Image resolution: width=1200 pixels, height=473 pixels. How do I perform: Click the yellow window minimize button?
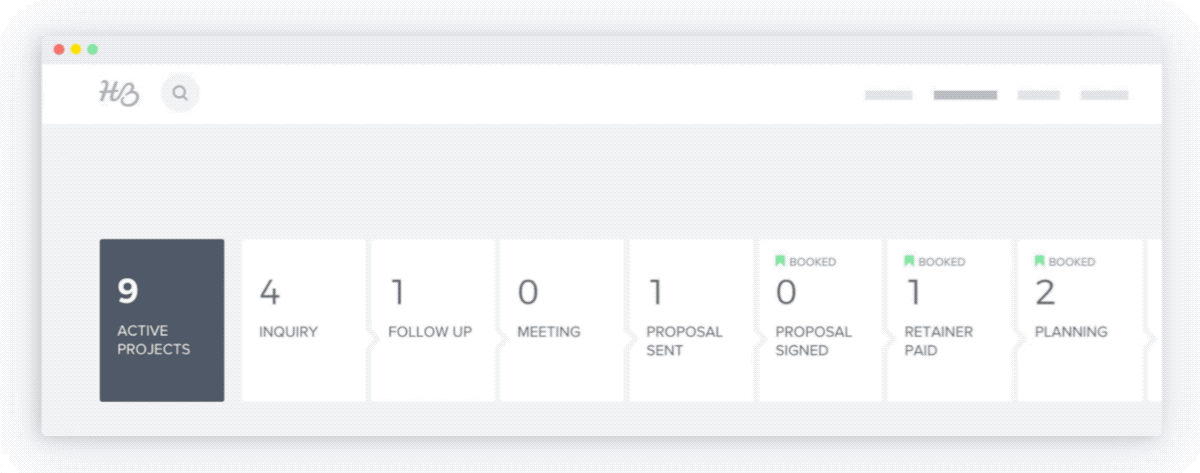click(x=76, y=49)
